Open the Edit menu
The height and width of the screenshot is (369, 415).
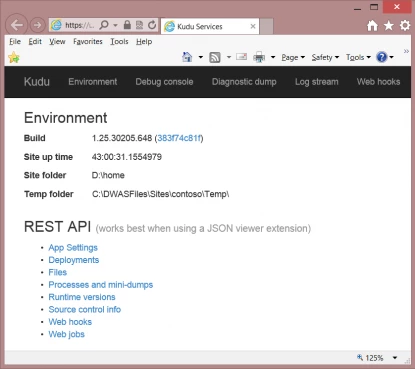(35, 41)
